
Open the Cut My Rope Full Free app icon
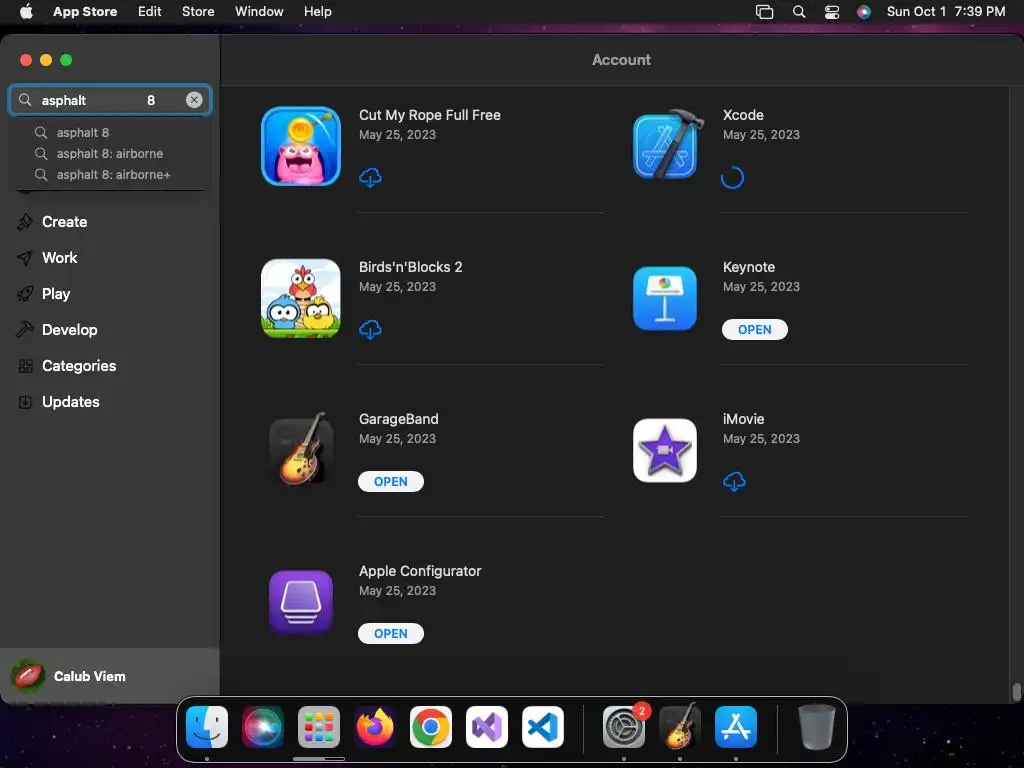coord(301,146)
